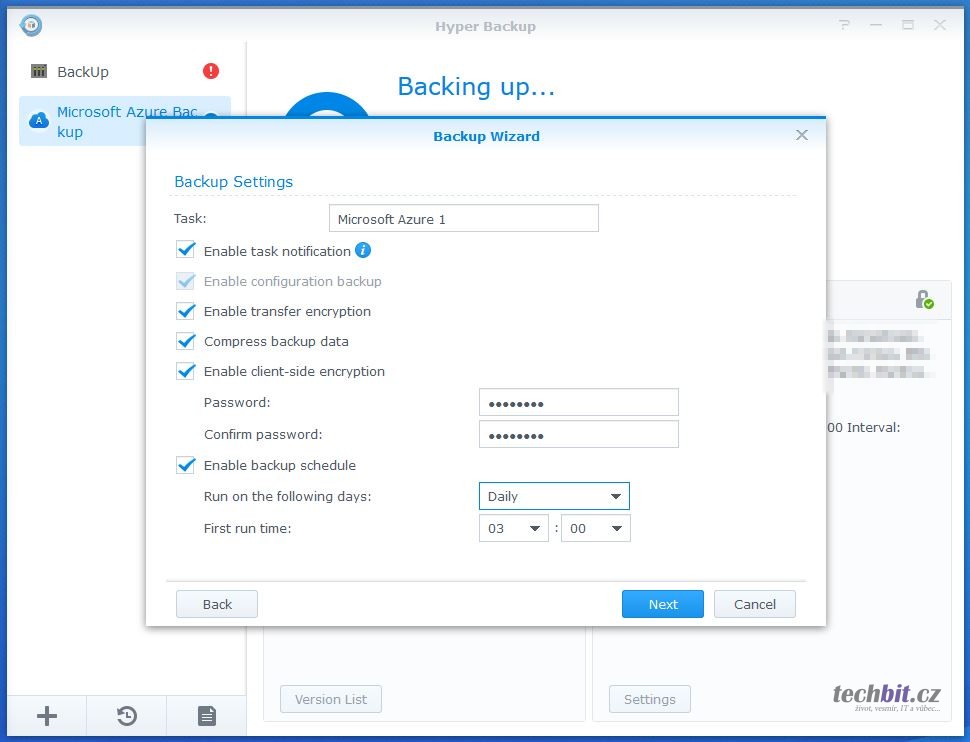Toggle Enable client-side encryption checkbox
Screen dimensions: 970x742
(x=186, y=371)
